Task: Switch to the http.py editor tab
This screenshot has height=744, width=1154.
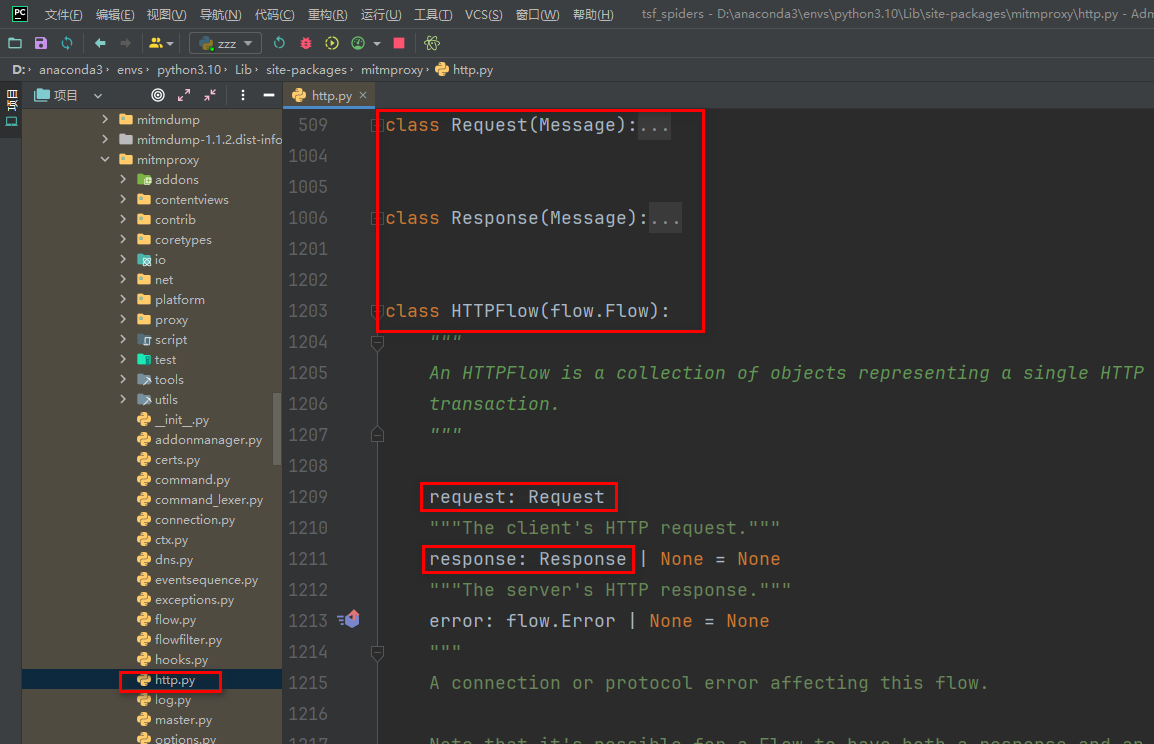Action: pyautogui.click(x=329, y=94)
